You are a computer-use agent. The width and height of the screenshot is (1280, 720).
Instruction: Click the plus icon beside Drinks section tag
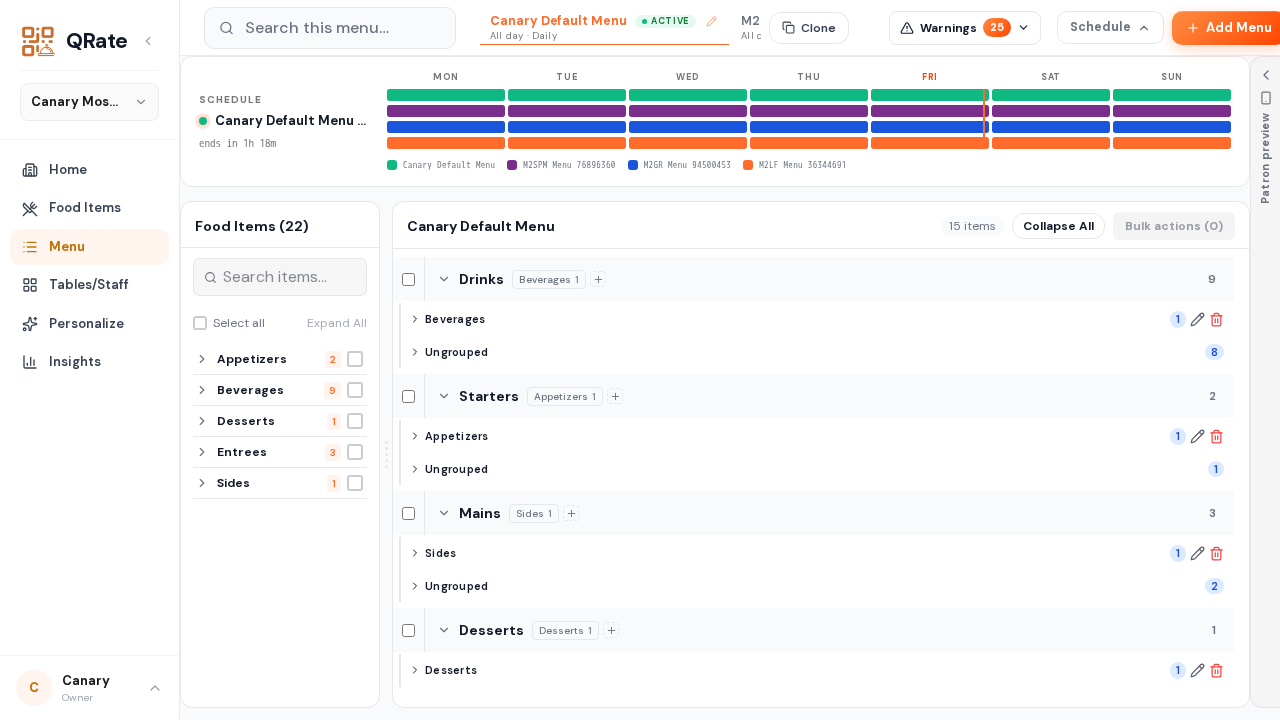point(598,280)
